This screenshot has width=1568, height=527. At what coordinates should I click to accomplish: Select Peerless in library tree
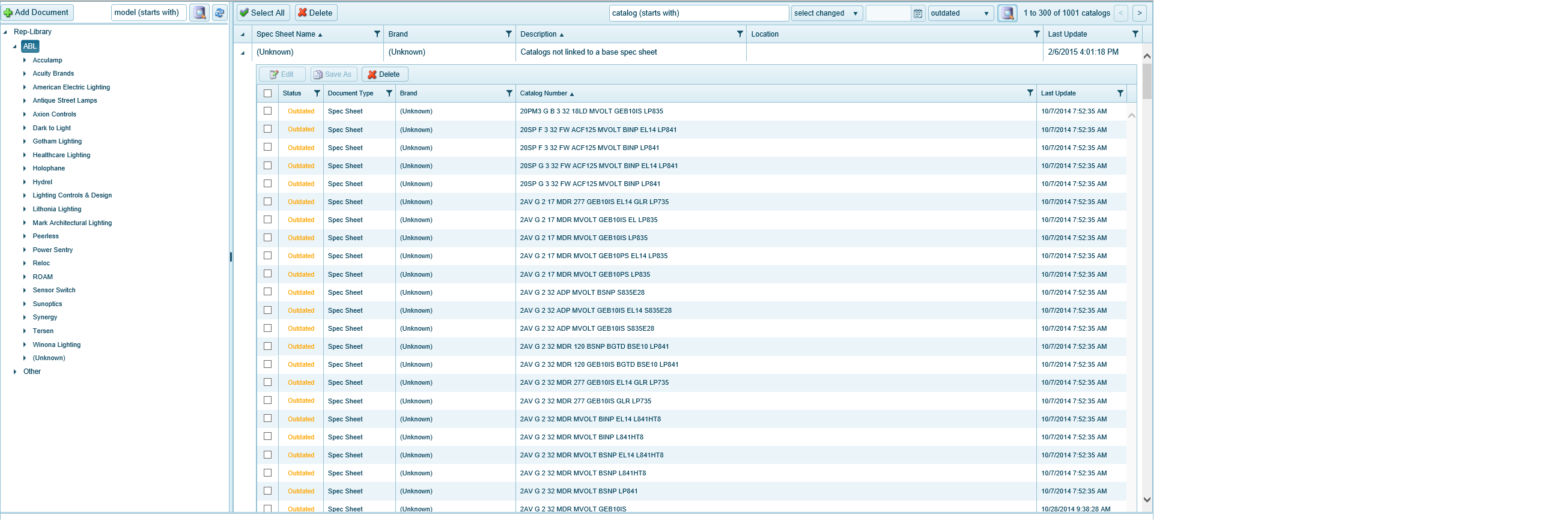[x=46, y=236]
